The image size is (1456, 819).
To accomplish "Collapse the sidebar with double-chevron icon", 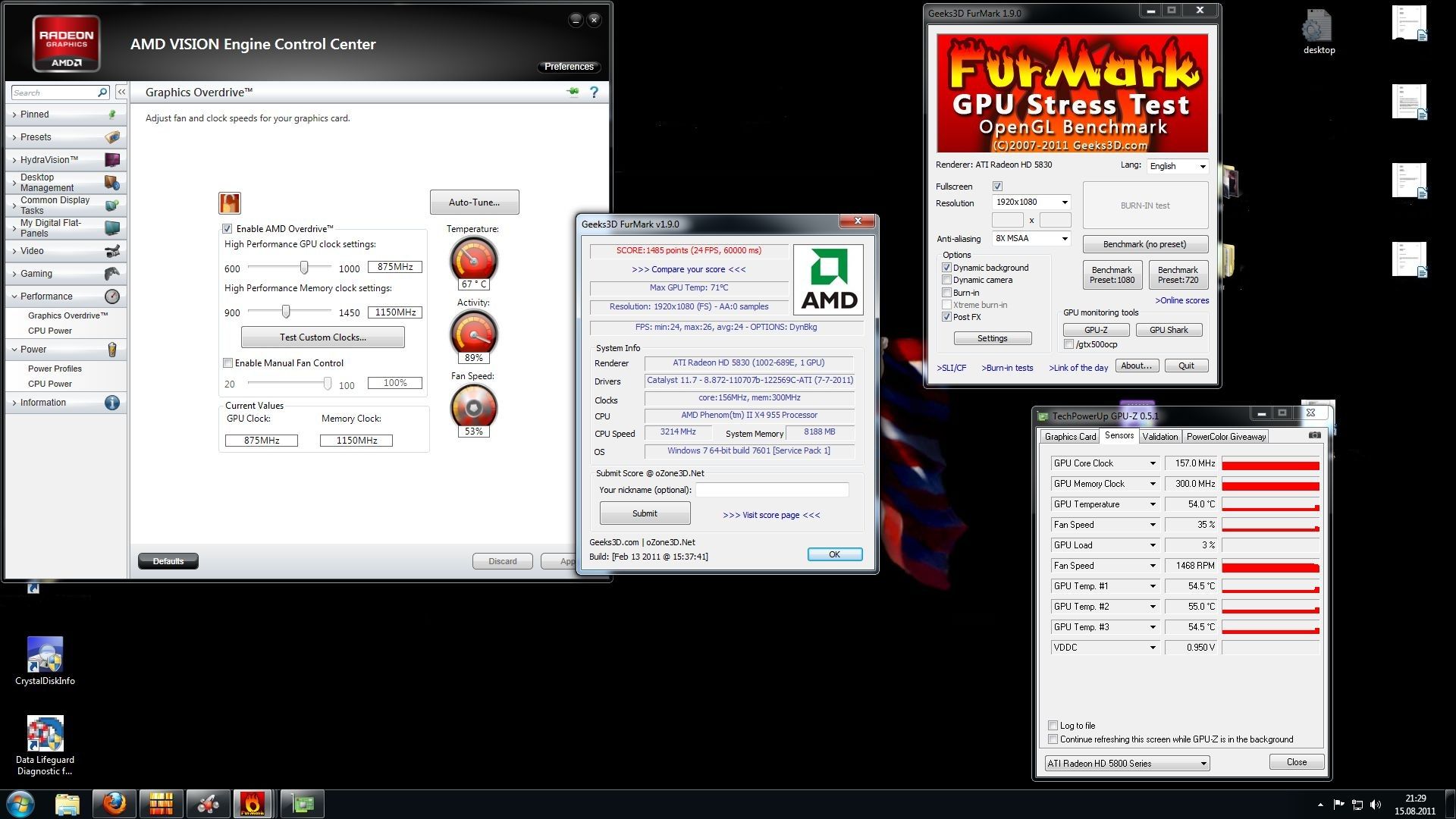I will point(121,92).
